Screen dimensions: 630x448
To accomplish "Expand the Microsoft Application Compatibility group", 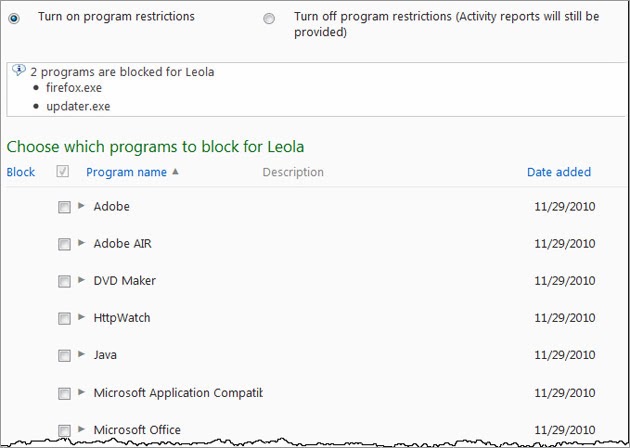I will [x=81, y=392].
